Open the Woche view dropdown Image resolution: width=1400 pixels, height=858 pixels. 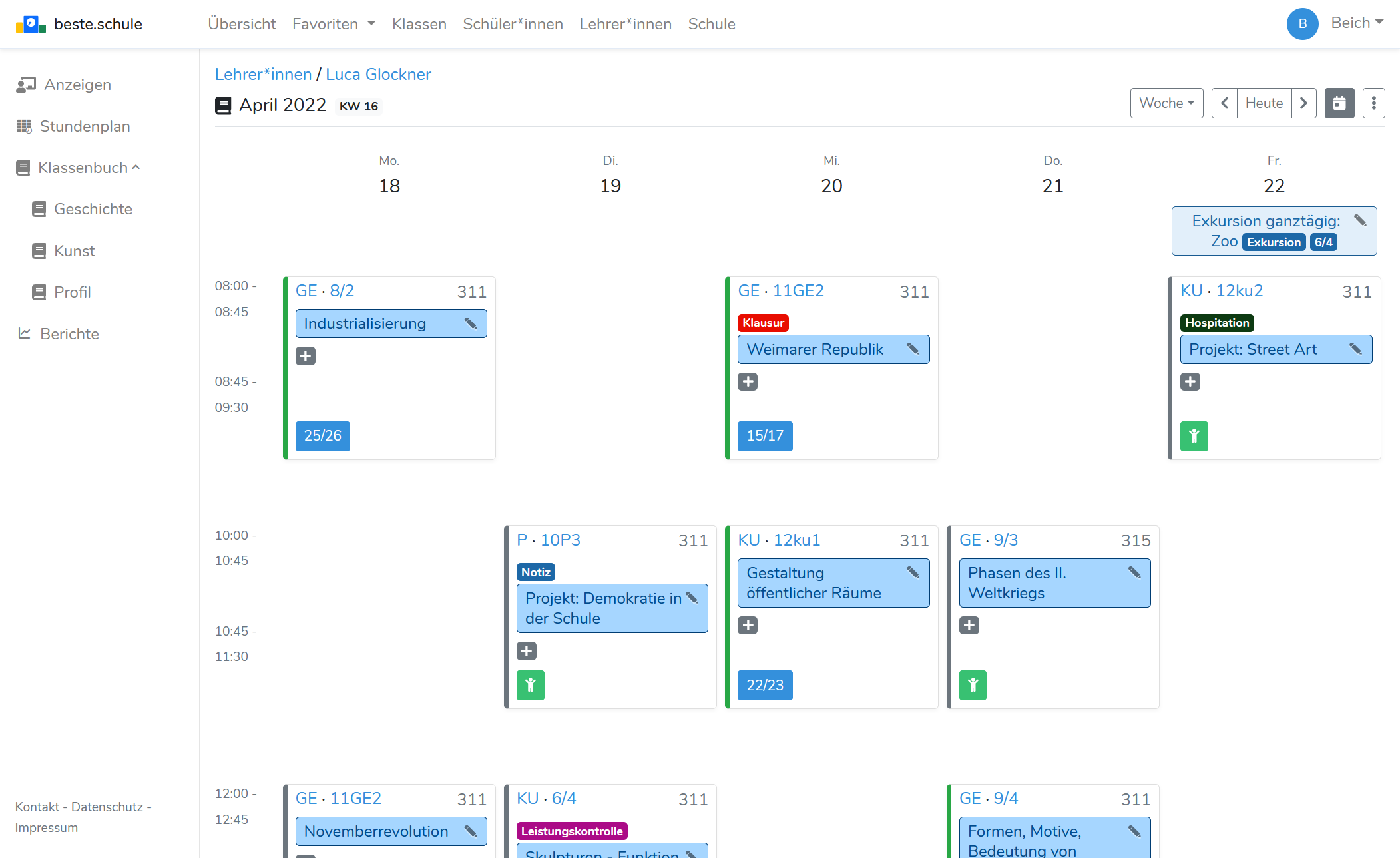point(1166,103)
